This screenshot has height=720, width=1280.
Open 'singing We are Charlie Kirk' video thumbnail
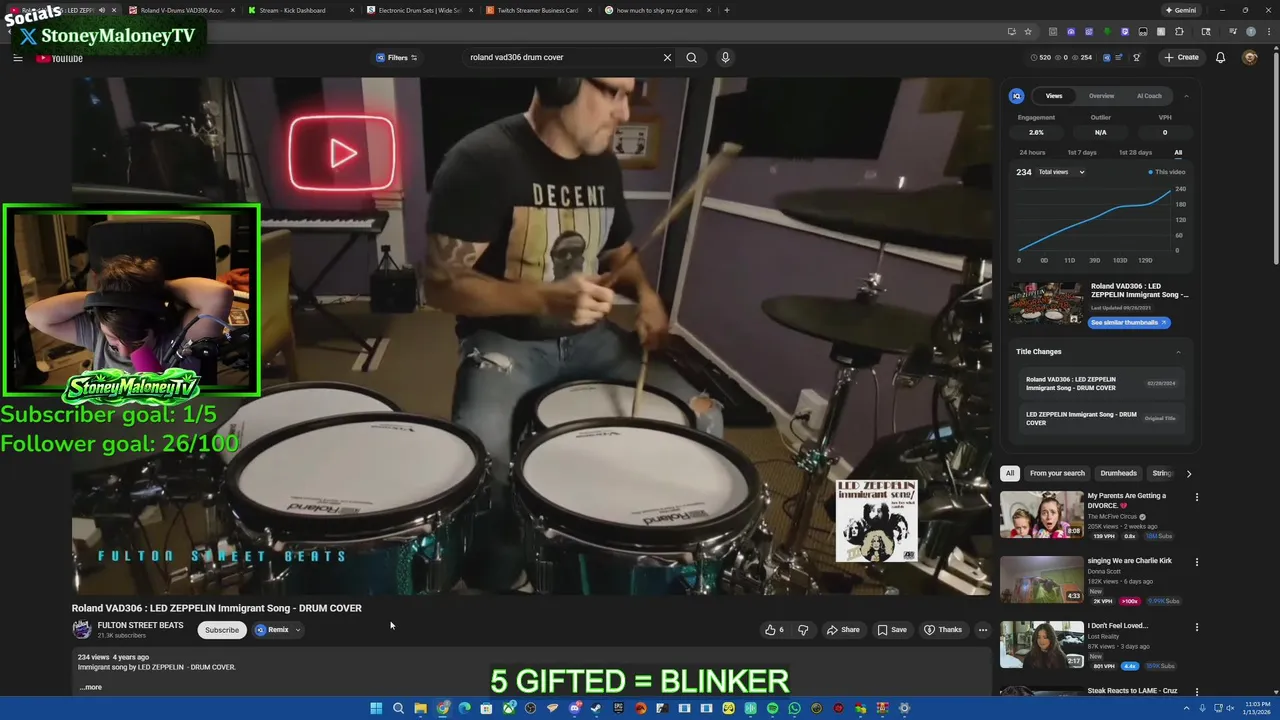click(1042, 579)
